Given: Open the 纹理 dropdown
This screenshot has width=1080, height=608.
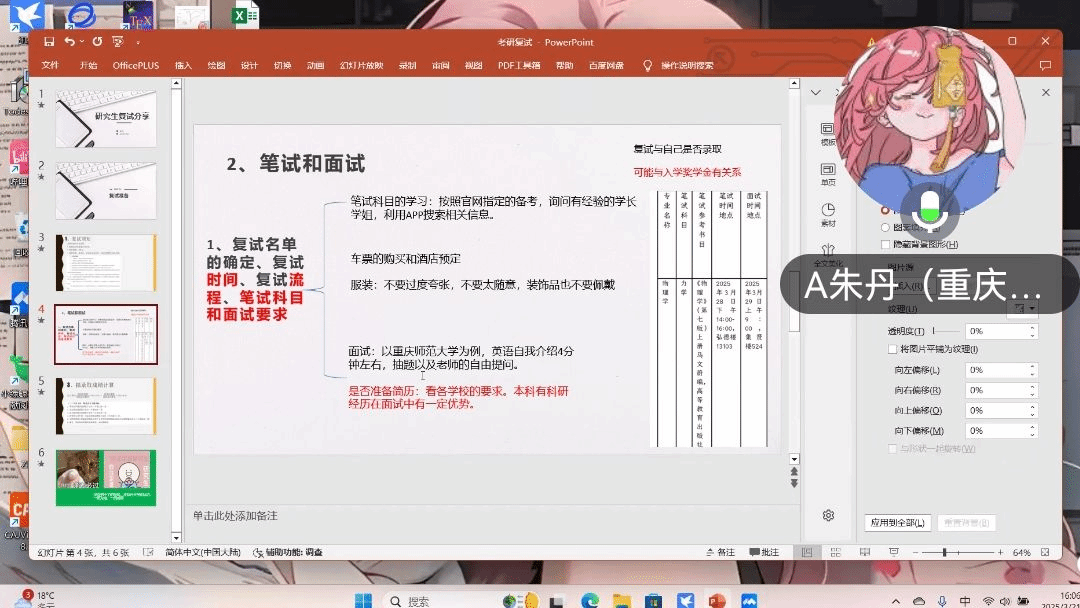Looking at the screenshot, I should [1022, 308].
